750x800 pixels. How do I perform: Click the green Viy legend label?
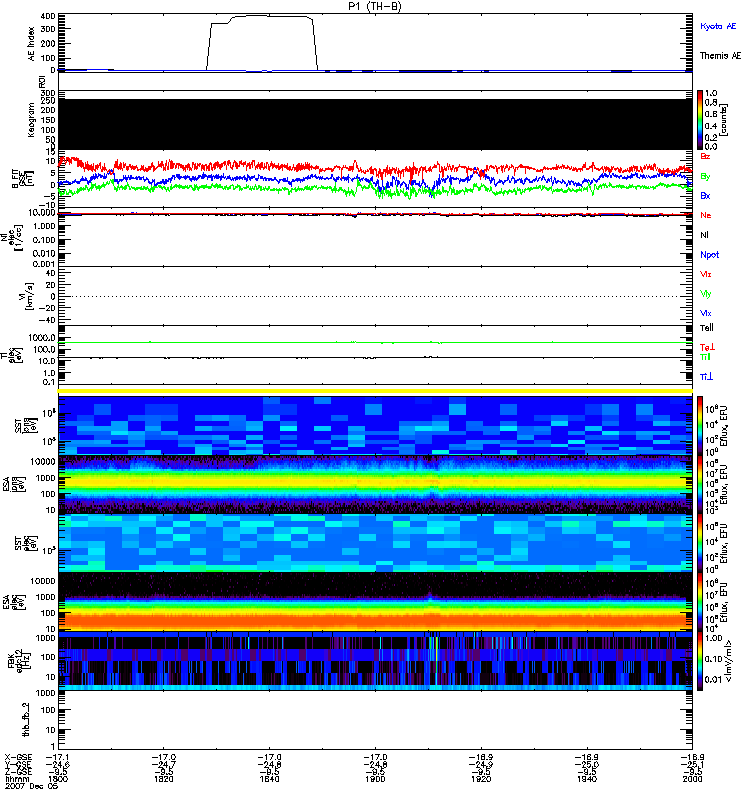pyautogui.click(x=706, y=294)
